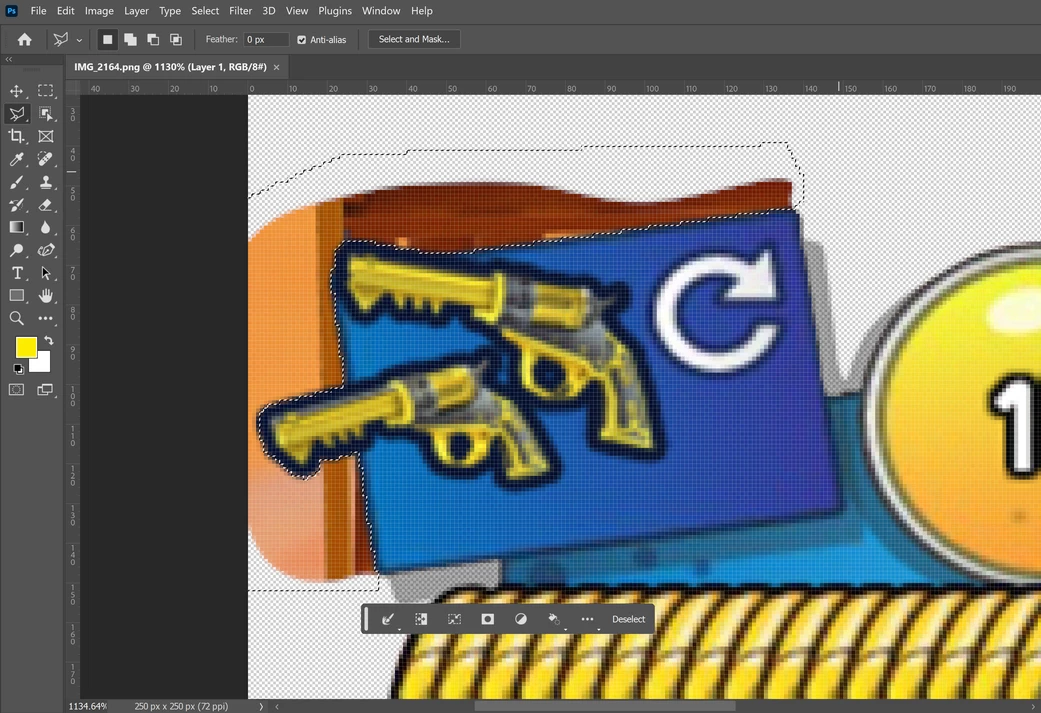Image resolution: width=1041 pixels, height=713 pixels.
Task: Toggle the Anti-alias checkbox
Action: pyautogui.click(x=301, y=40)
